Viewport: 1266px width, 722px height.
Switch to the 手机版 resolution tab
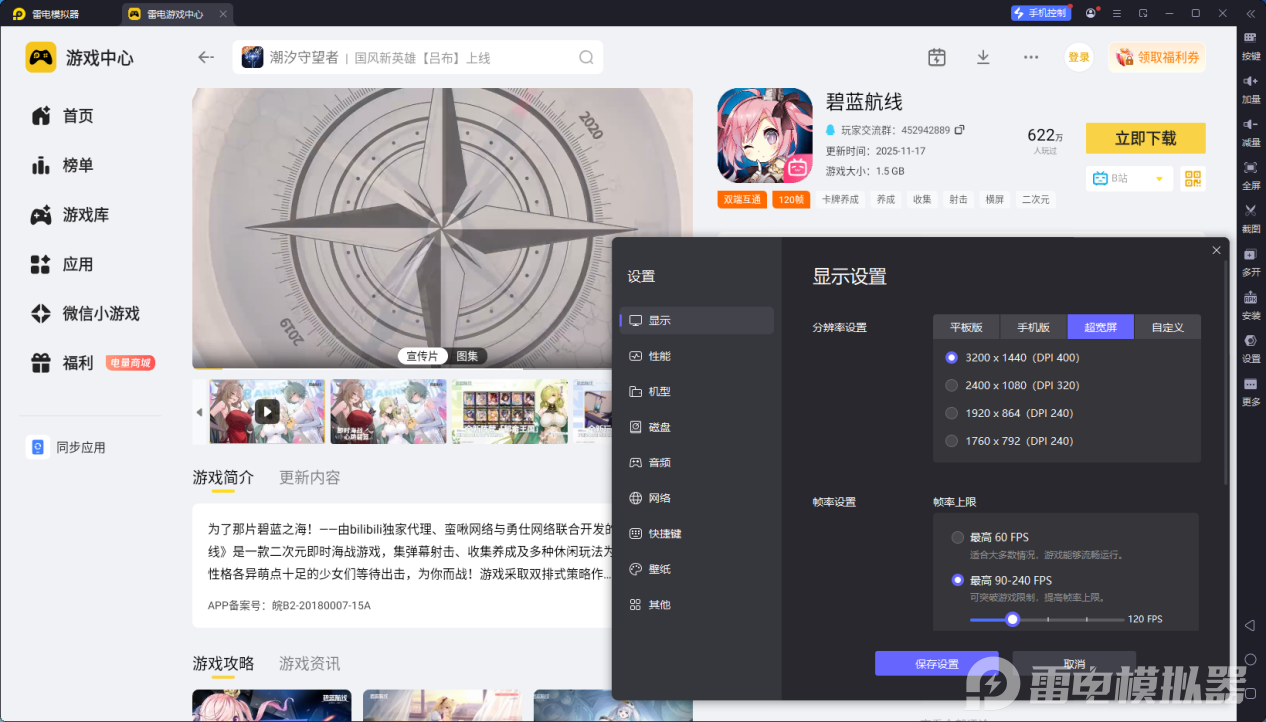coord(1033,327)
